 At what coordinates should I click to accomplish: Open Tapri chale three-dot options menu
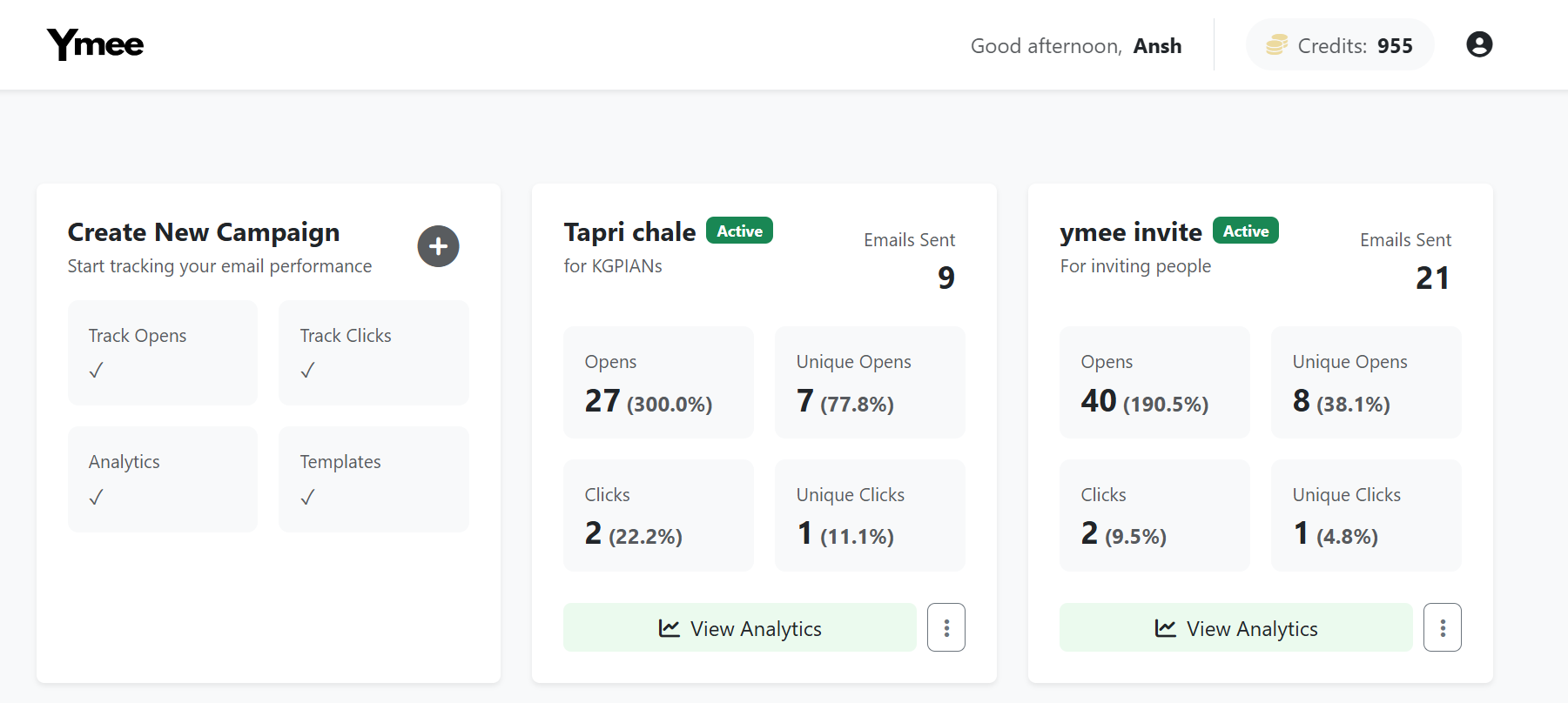tap(946, 627)
